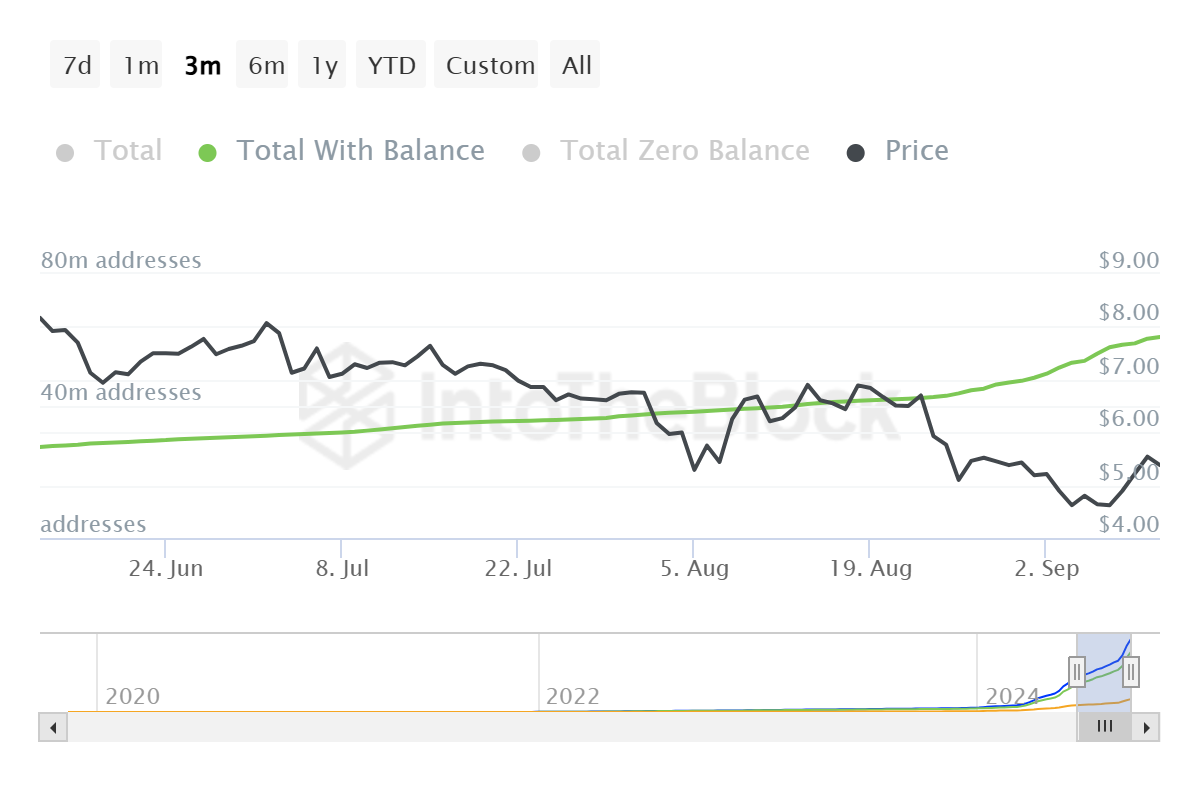Show the 1y time range
1200x800 pixels.
[x=324, y=66]
